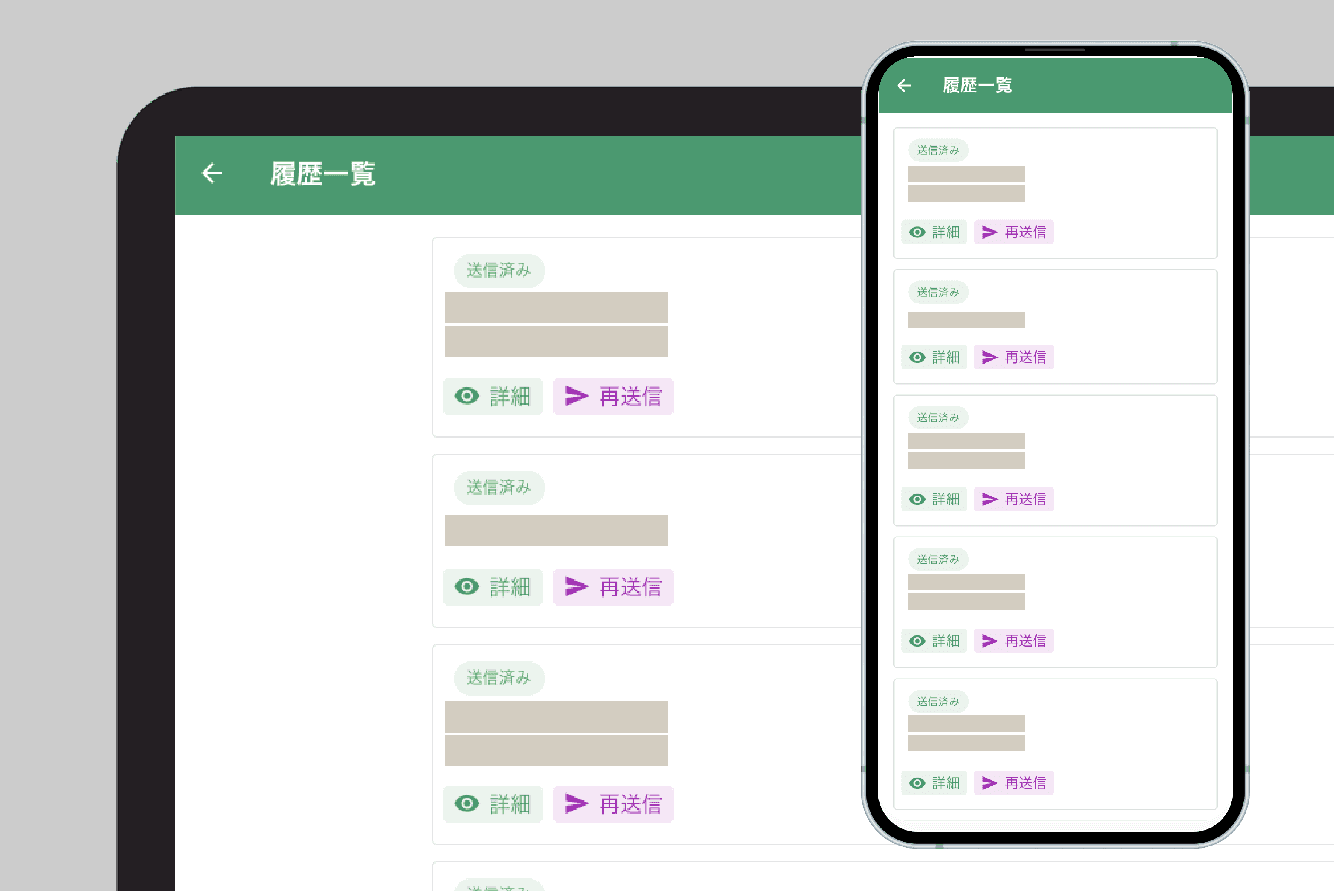Viewport: 1334px width, 891px height.
Task: Tap the 送信済み chip on phone's third card
Action: 938,418
